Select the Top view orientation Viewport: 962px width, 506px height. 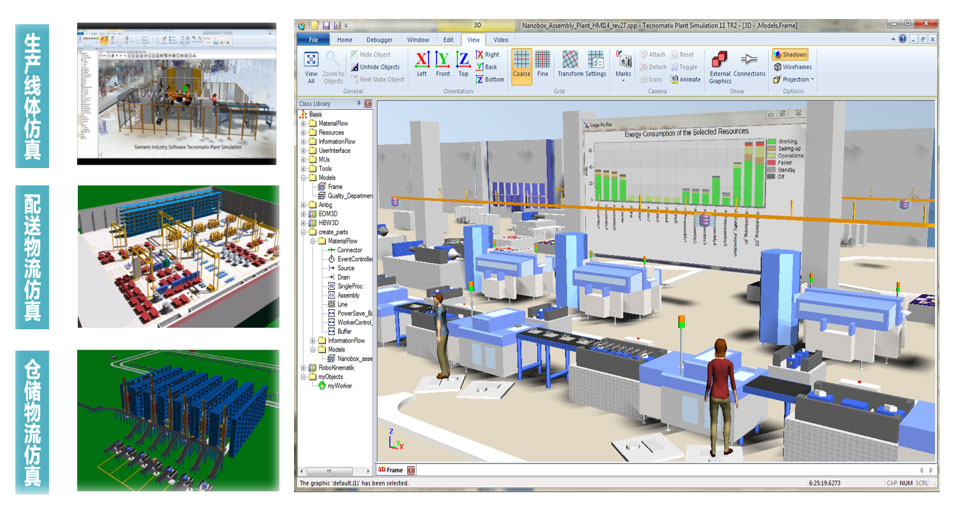pyautogui.click(x=463, y=63)
